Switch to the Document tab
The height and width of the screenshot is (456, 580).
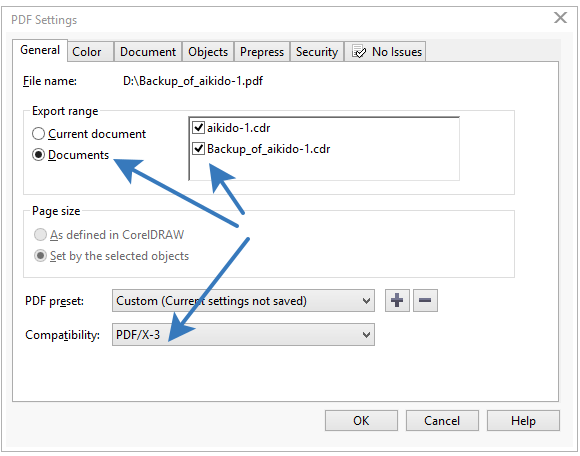point(148,51)
